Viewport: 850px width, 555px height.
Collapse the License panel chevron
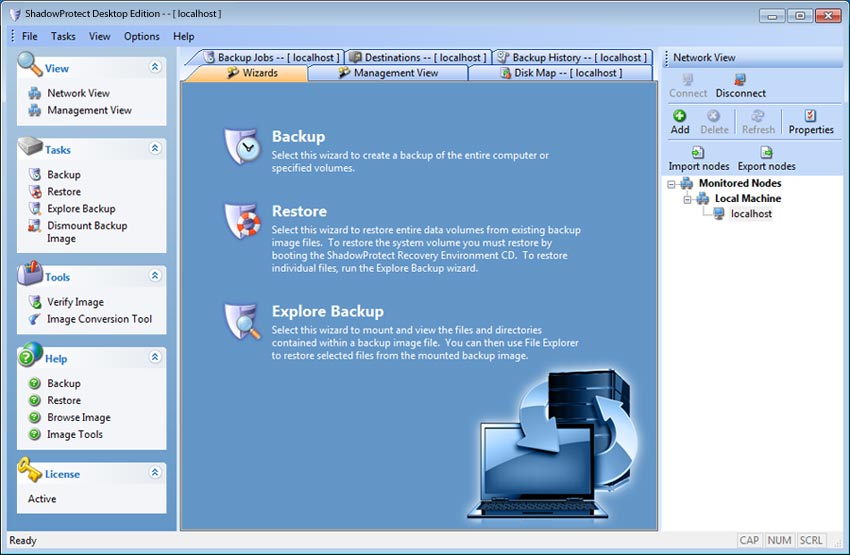point(154,472)
